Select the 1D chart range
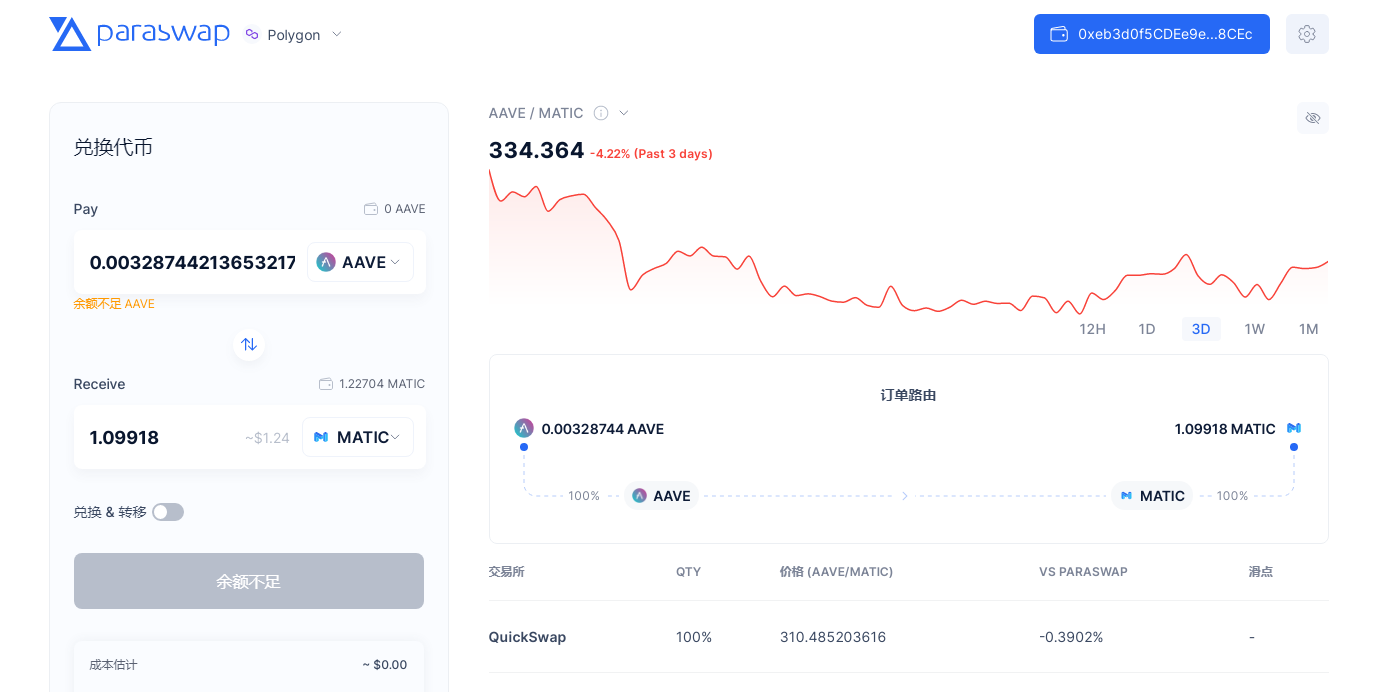This screenshot has width=1399, height=692. pos(1147,329)
